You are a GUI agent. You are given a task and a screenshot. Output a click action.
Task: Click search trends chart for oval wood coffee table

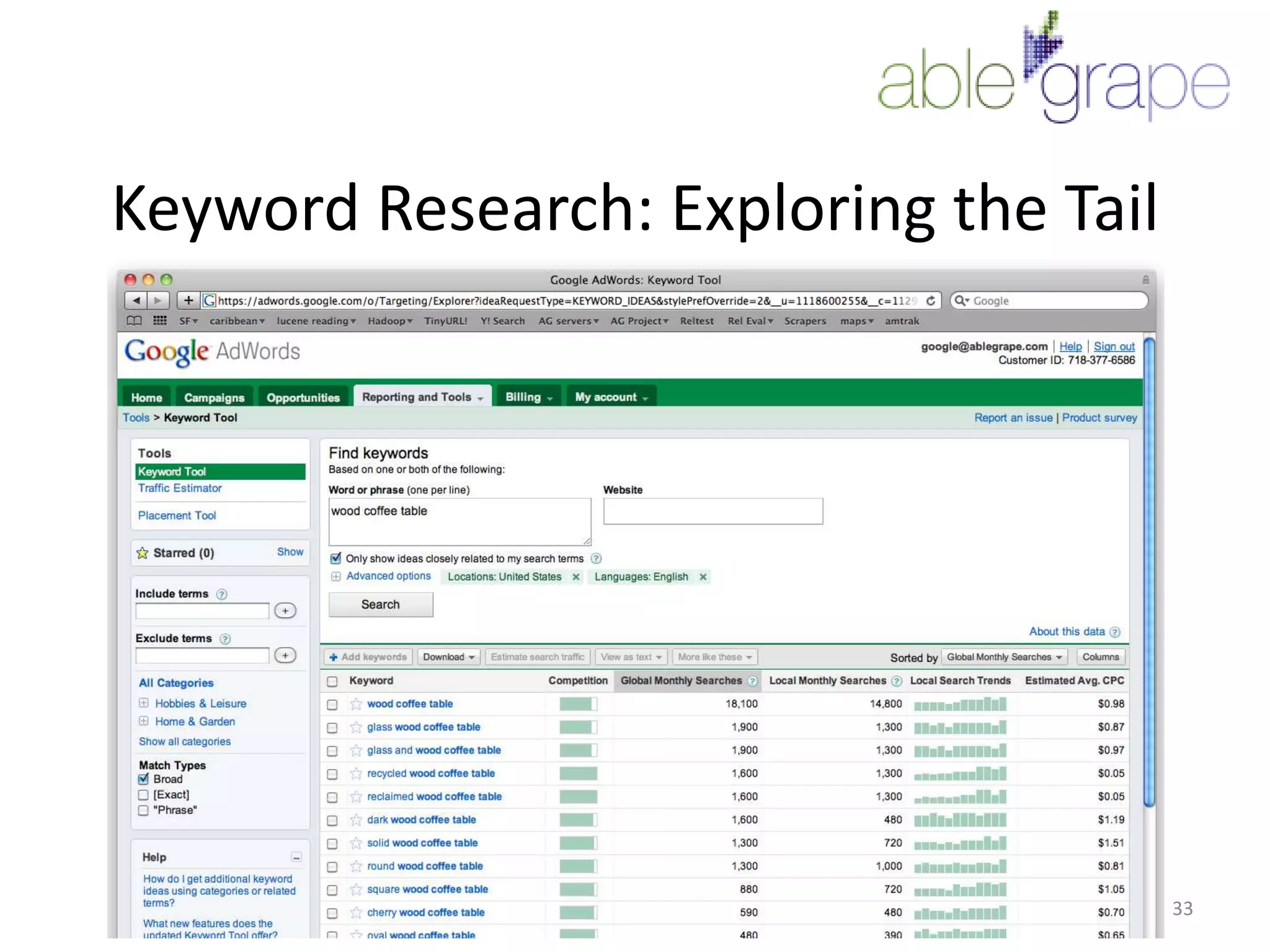[x=960, y=933]
